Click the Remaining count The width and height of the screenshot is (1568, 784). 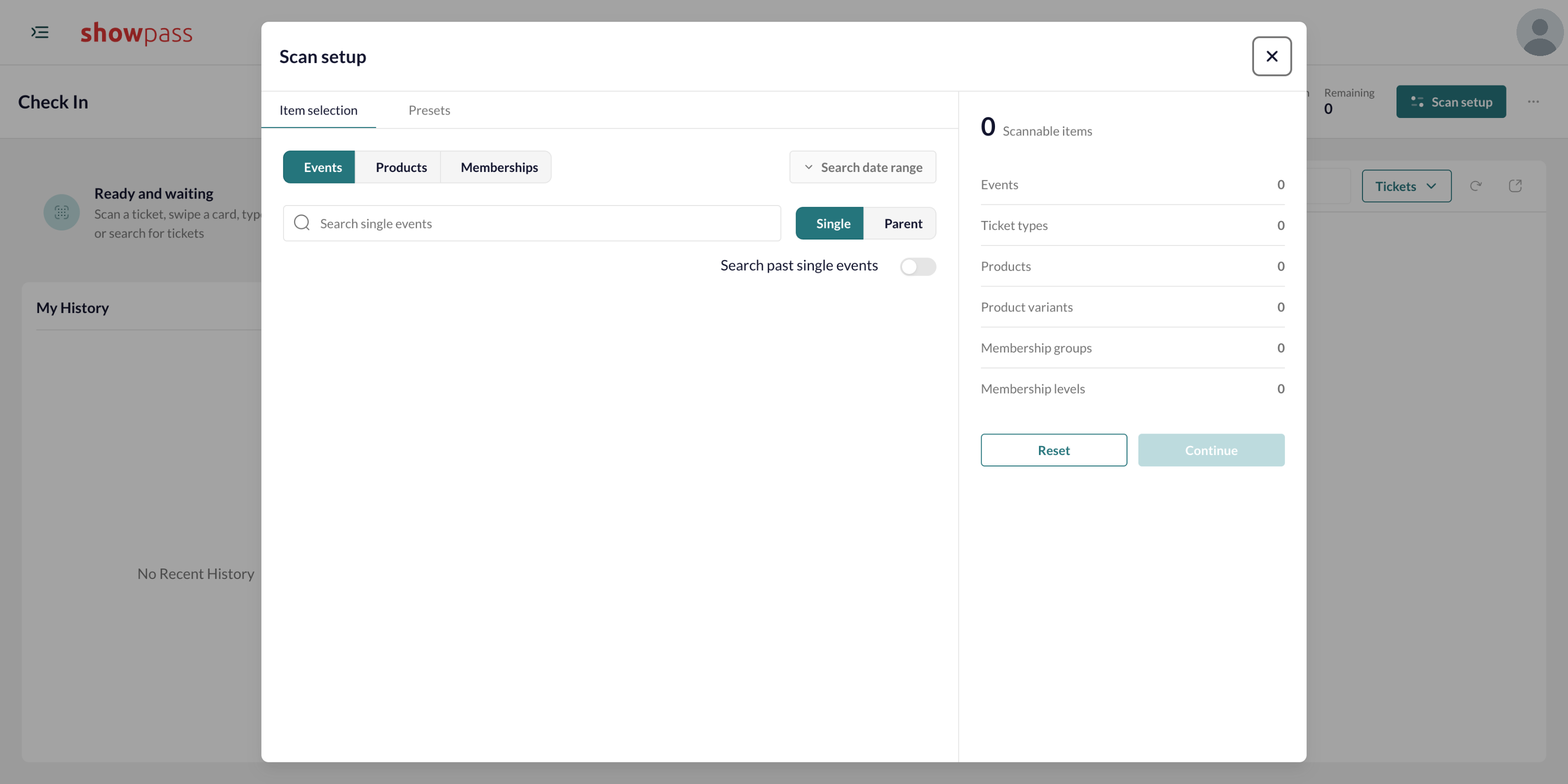click(x=1349, y=101)
